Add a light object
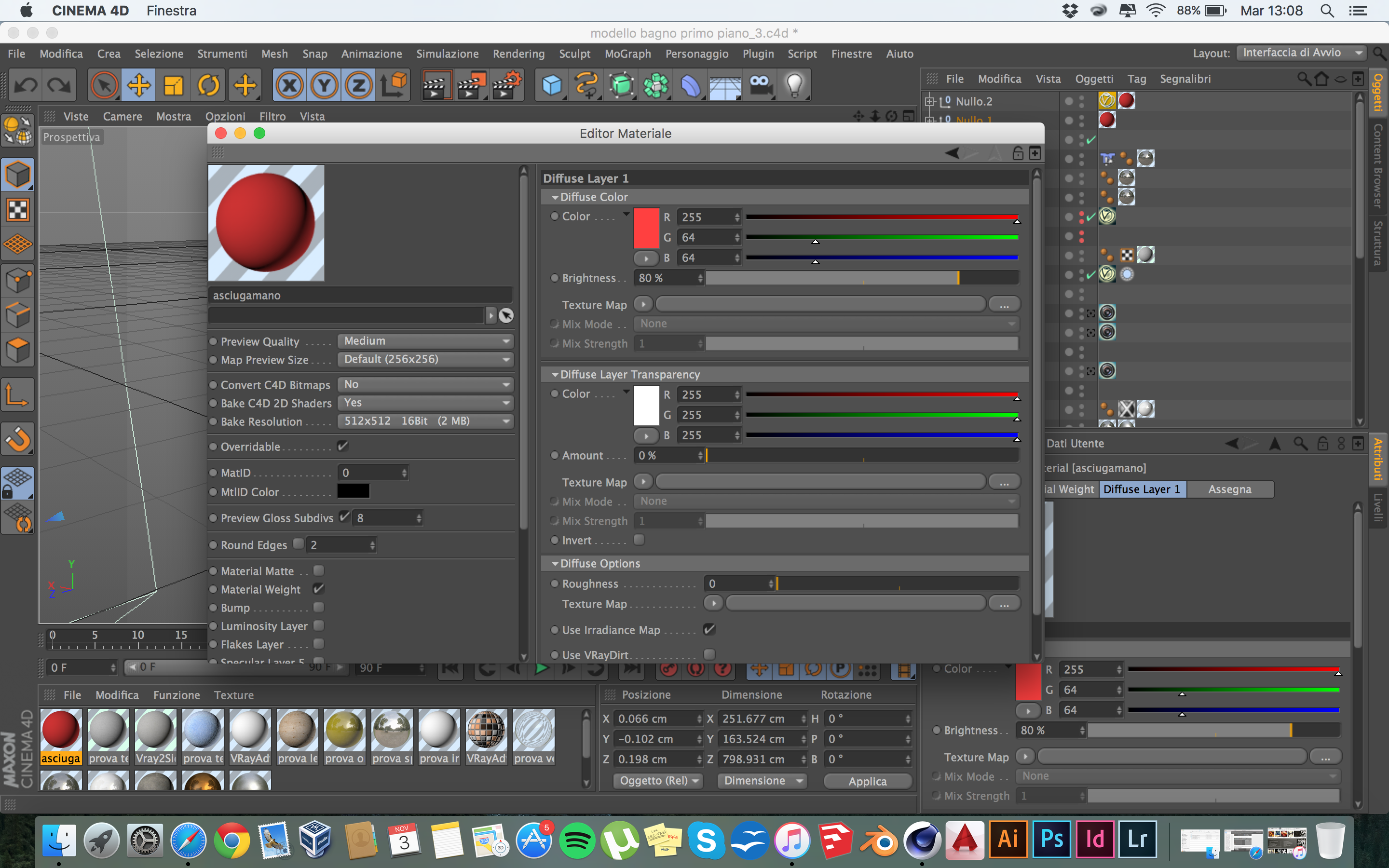Viewport: 1389px width, 868px height. coord(794,85)
